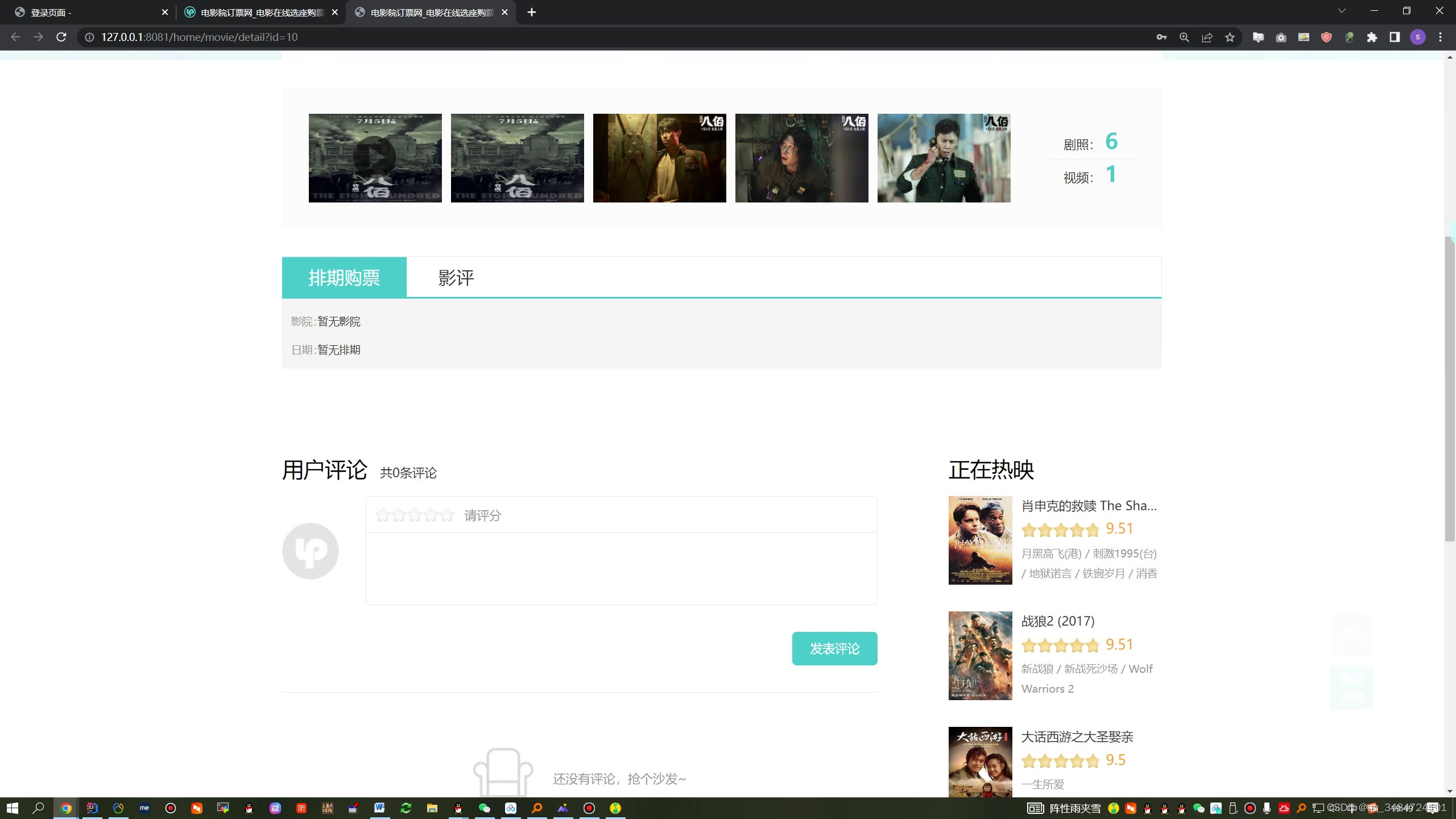
Task: Click the 9.51 rating of 肖申克的救赎
Action: [x=1119, y=529]
